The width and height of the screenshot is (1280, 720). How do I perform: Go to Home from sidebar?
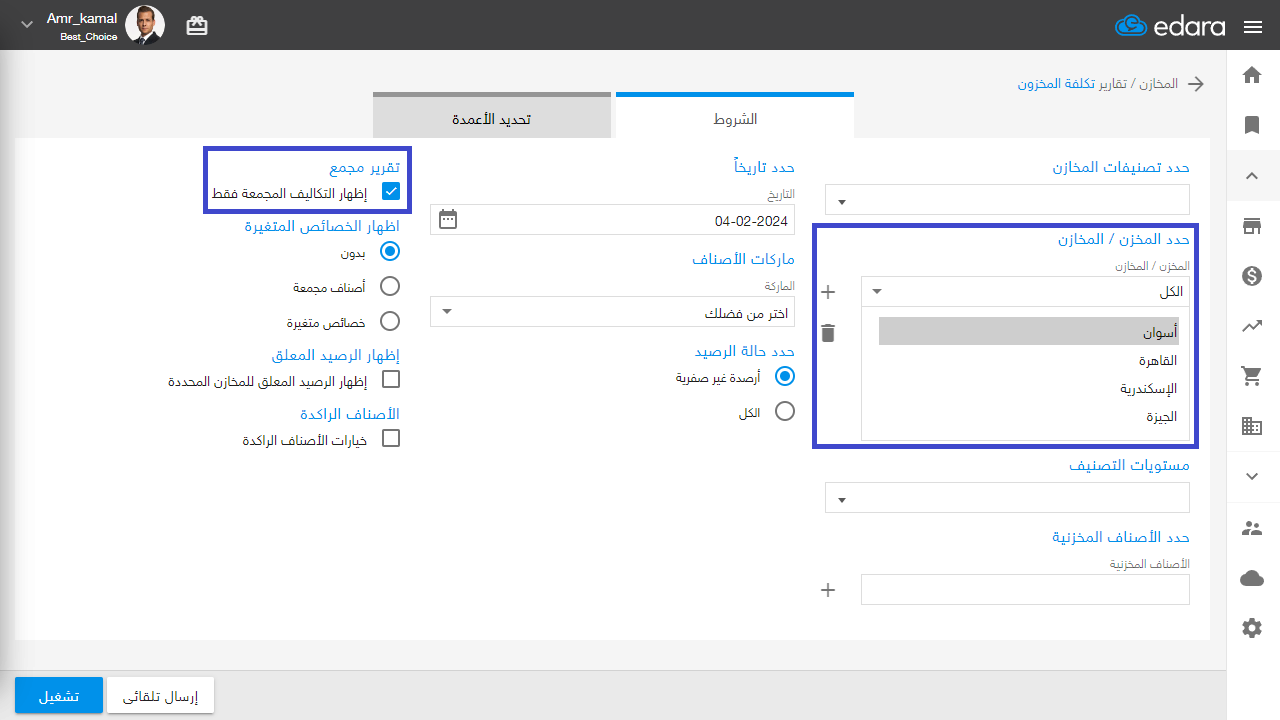coord(1252,74)
